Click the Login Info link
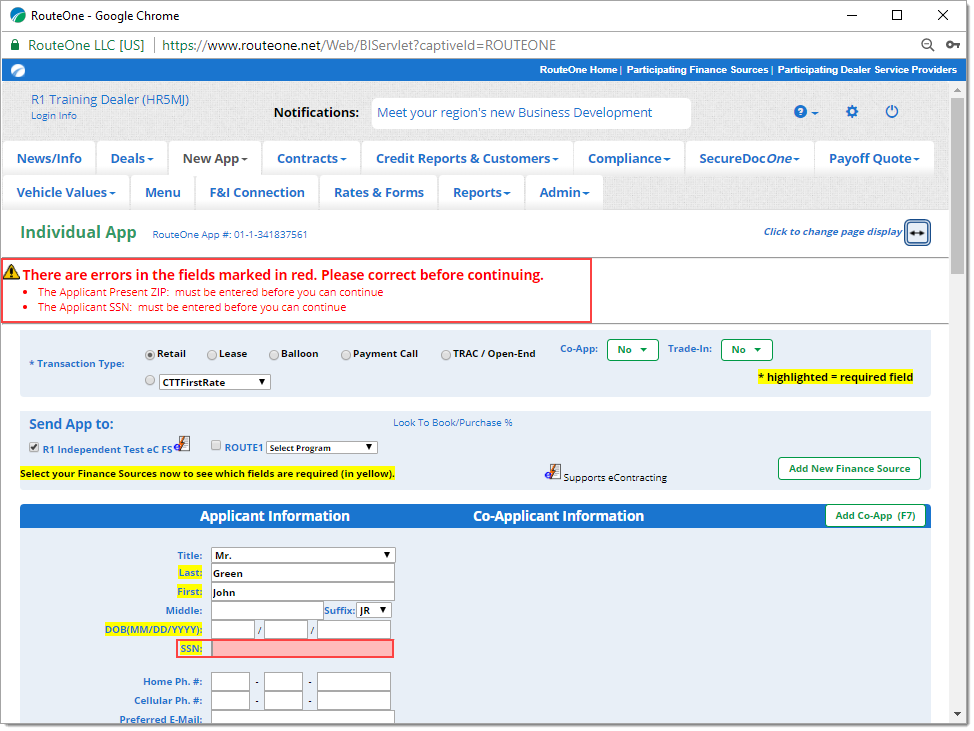The height and width of the screenshot is (731, 974). [54, 116]
